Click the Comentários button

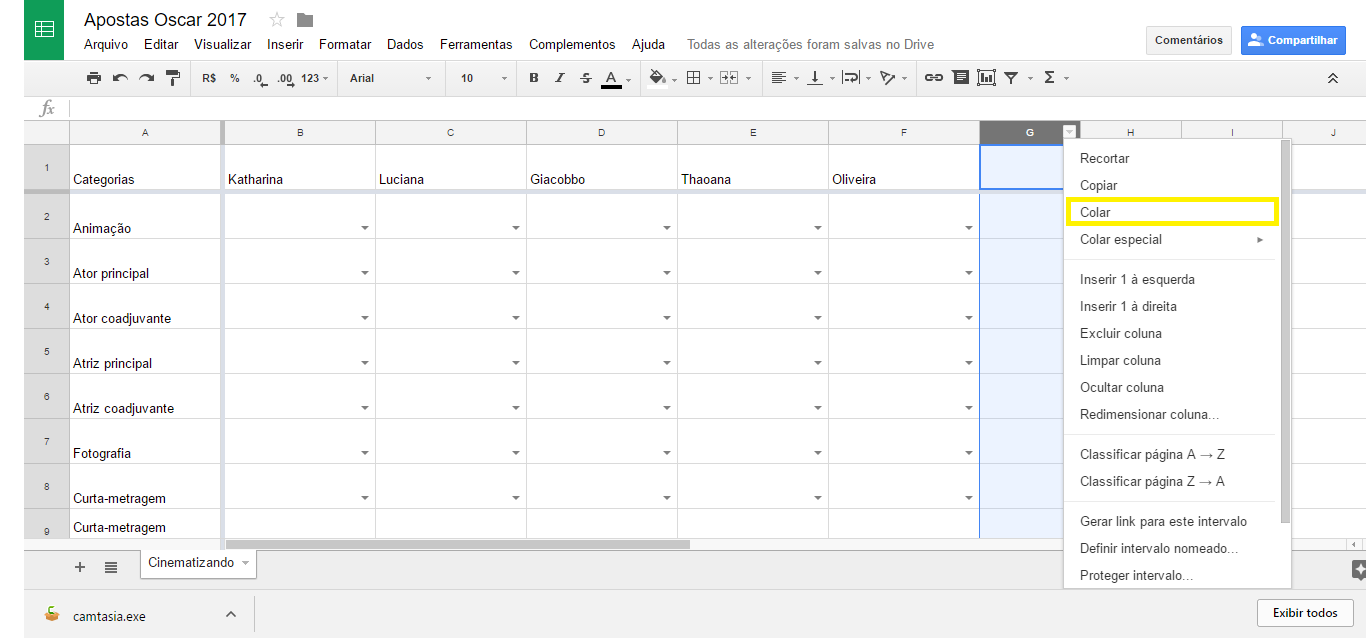click(1188, 40)
